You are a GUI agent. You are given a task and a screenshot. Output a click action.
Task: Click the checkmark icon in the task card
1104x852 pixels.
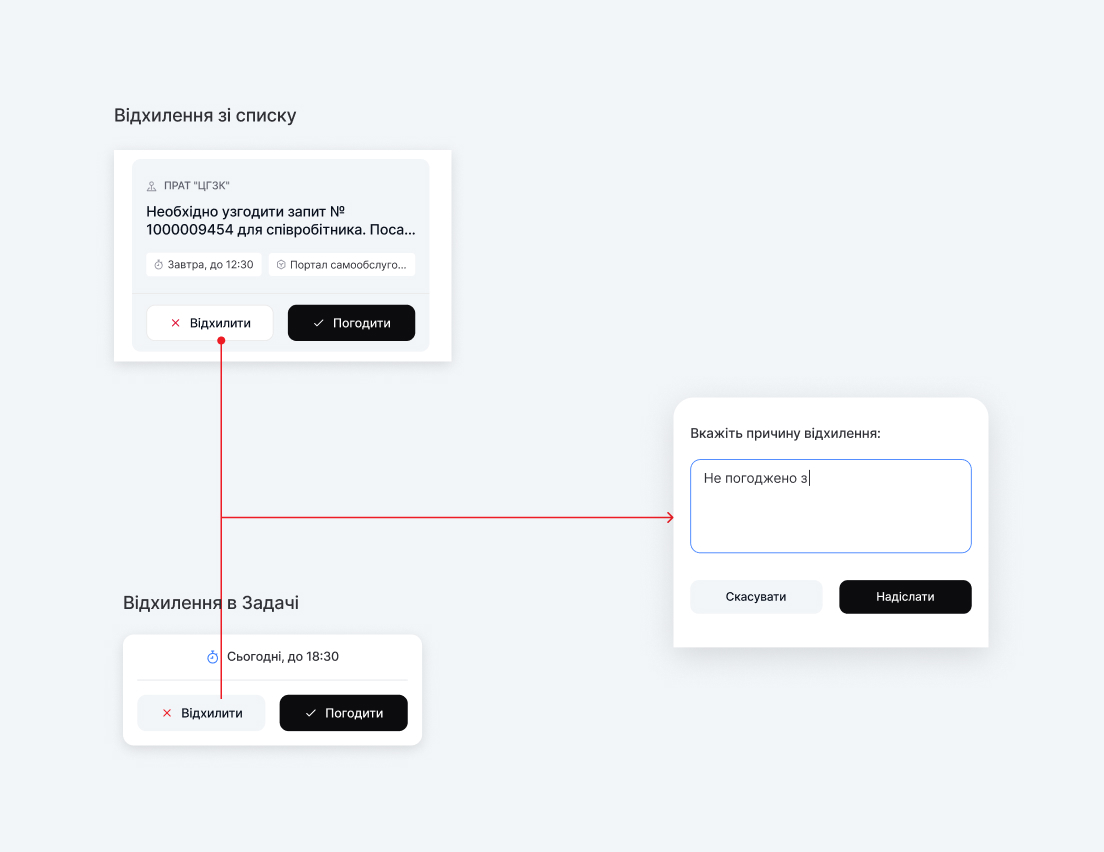310,713
